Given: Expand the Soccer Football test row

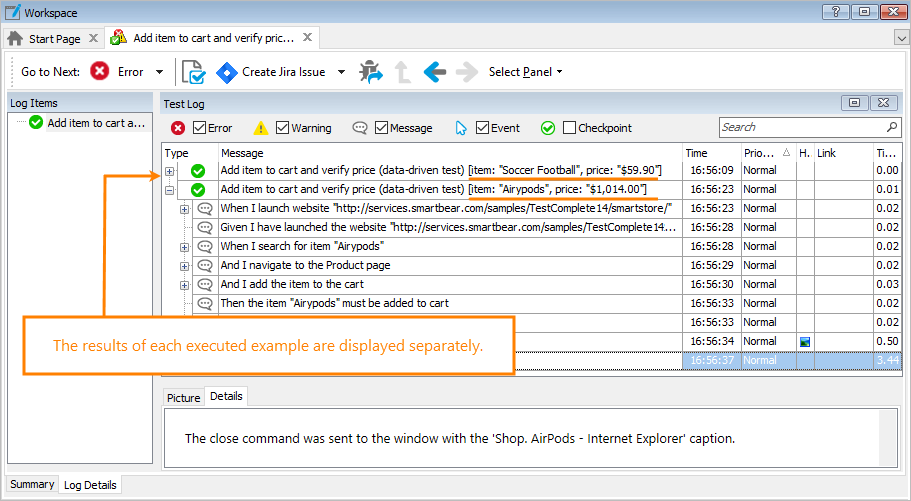Looking at the screenshot, I should [x=170, y=171].
